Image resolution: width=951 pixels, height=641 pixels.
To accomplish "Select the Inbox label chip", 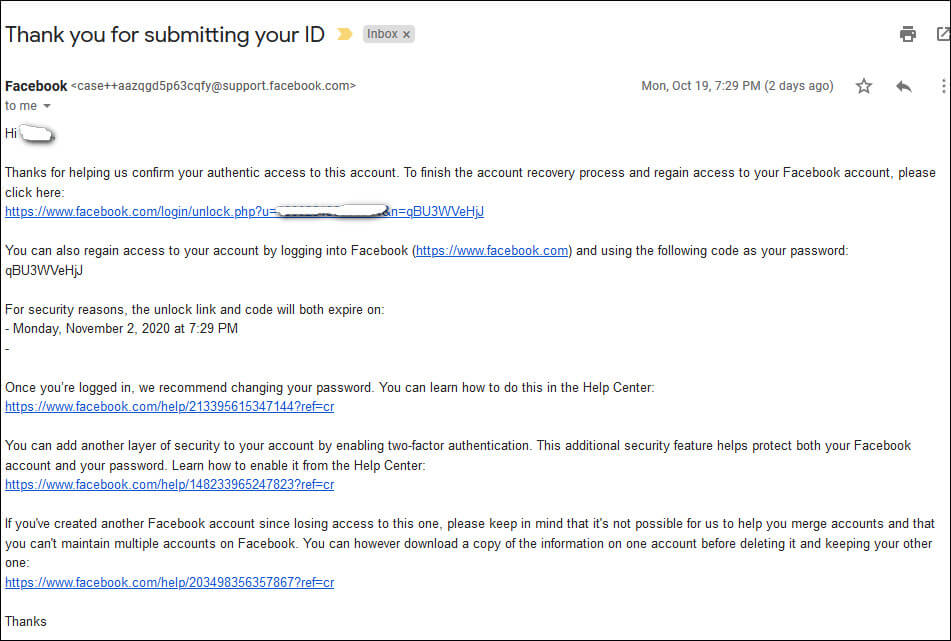I will click(x=382, y=34).
